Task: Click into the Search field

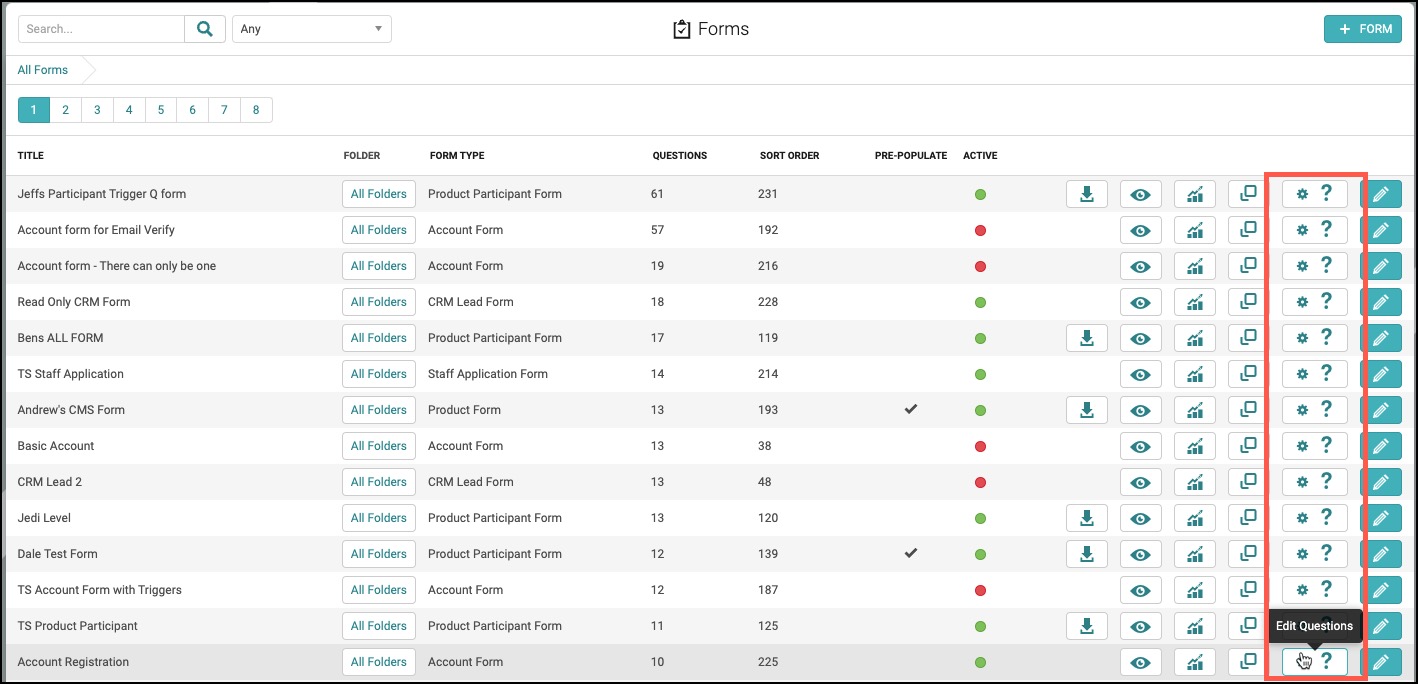Action: coord(101,29)
